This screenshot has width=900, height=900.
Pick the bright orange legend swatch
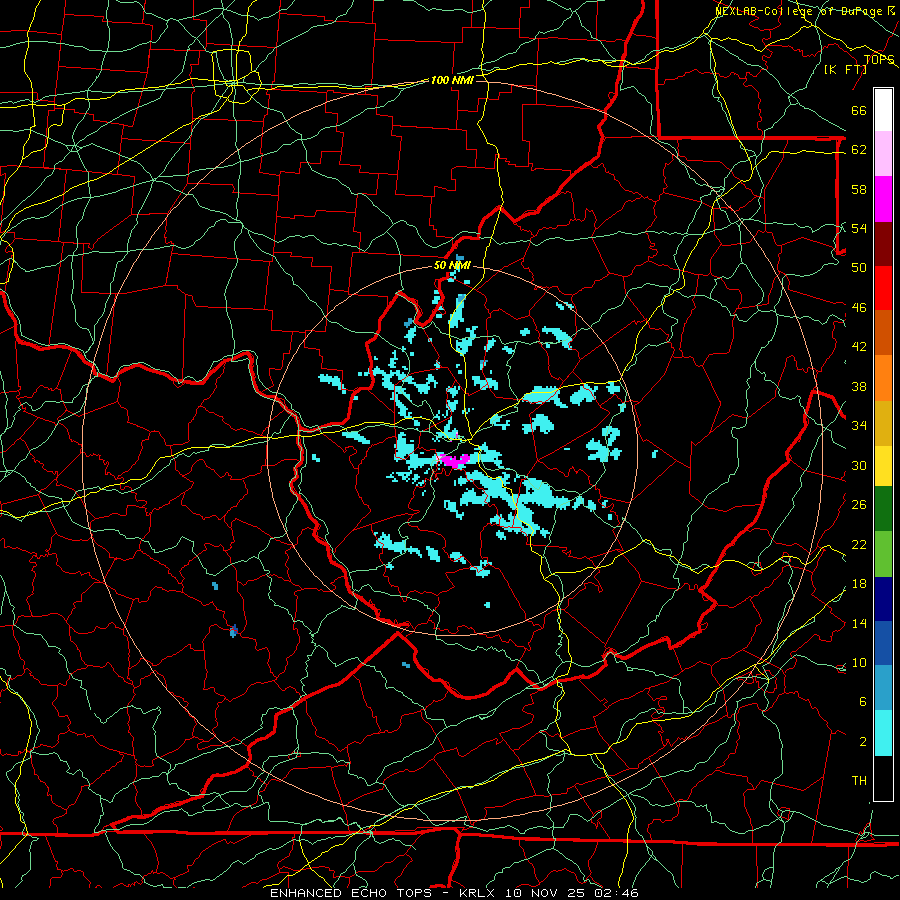tap(883, 378)
